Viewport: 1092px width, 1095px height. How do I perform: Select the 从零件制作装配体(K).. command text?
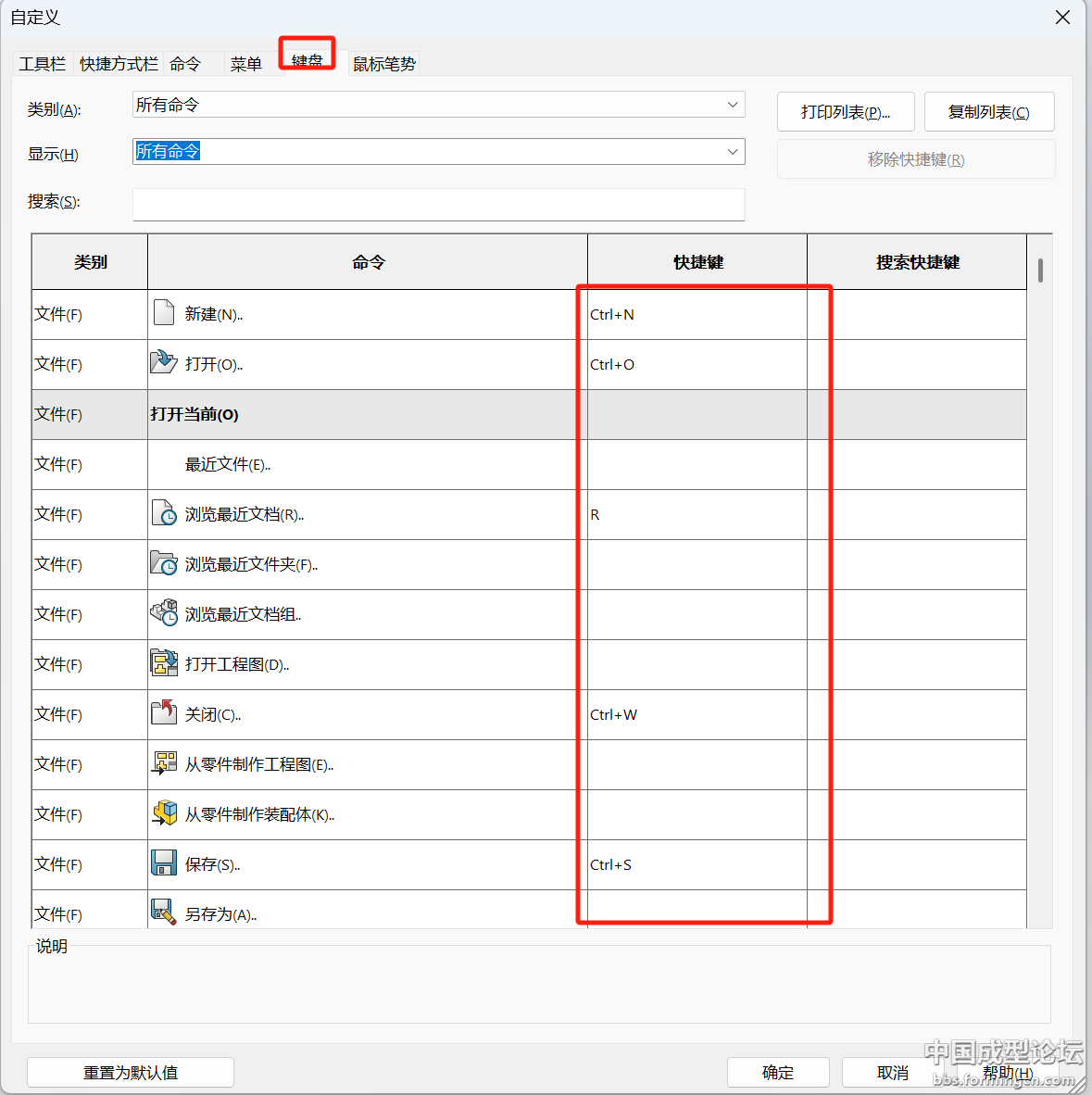pyautogui.click(x=259, y=815)
